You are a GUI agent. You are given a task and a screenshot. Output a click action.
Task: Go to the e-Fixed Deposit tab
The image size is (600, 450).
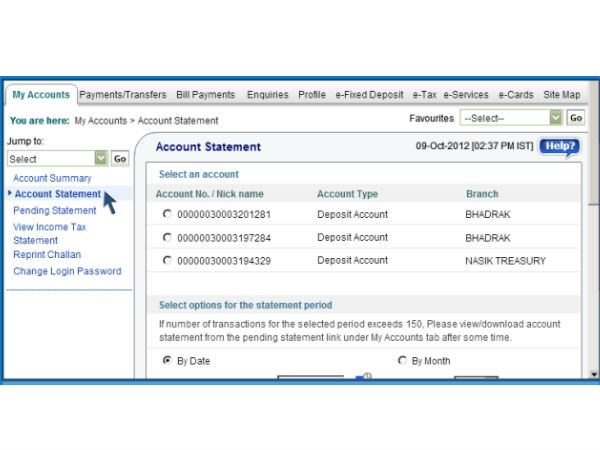[x=369, y=95]
